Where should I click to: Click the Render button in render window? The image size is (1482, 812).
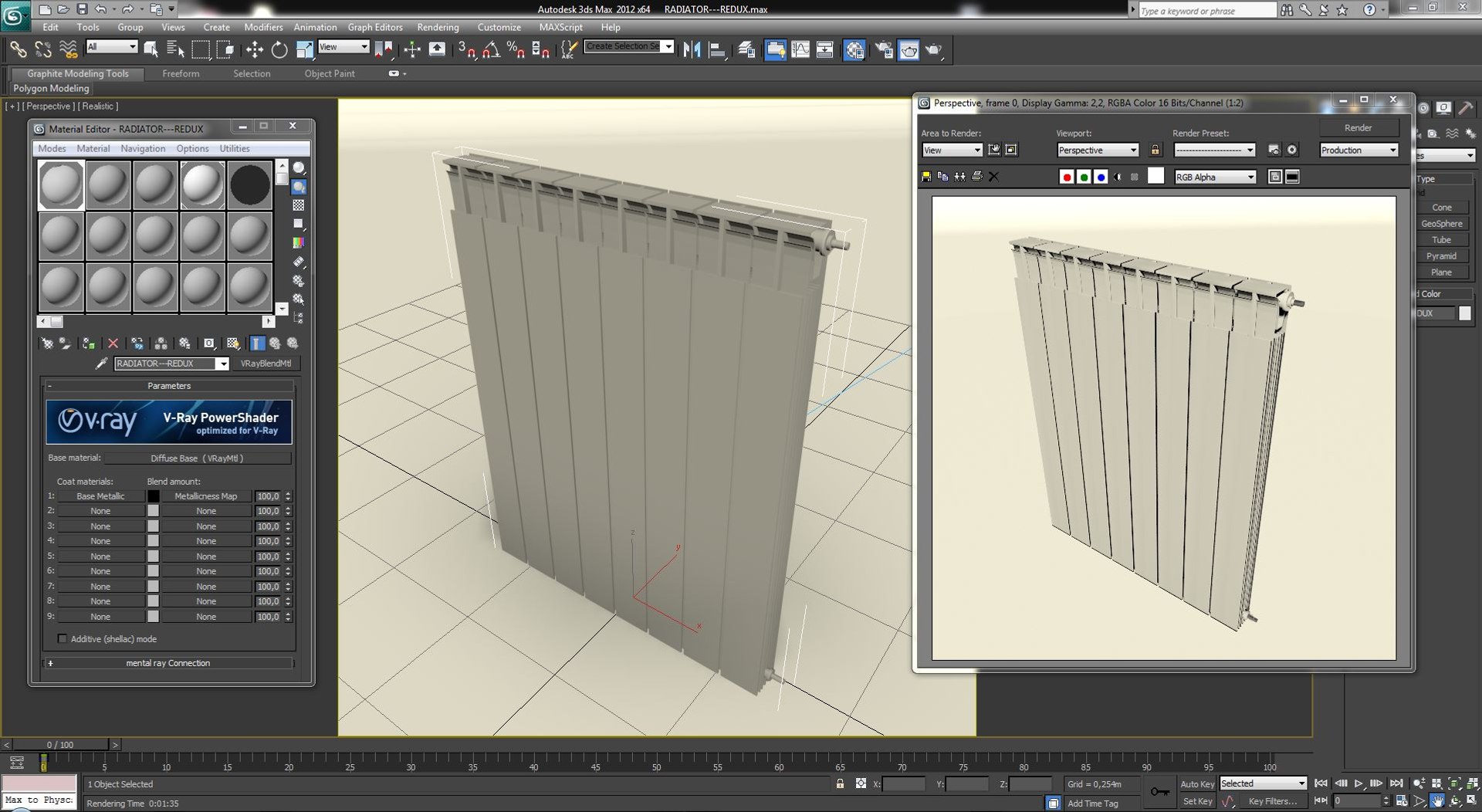[1358, 128]
